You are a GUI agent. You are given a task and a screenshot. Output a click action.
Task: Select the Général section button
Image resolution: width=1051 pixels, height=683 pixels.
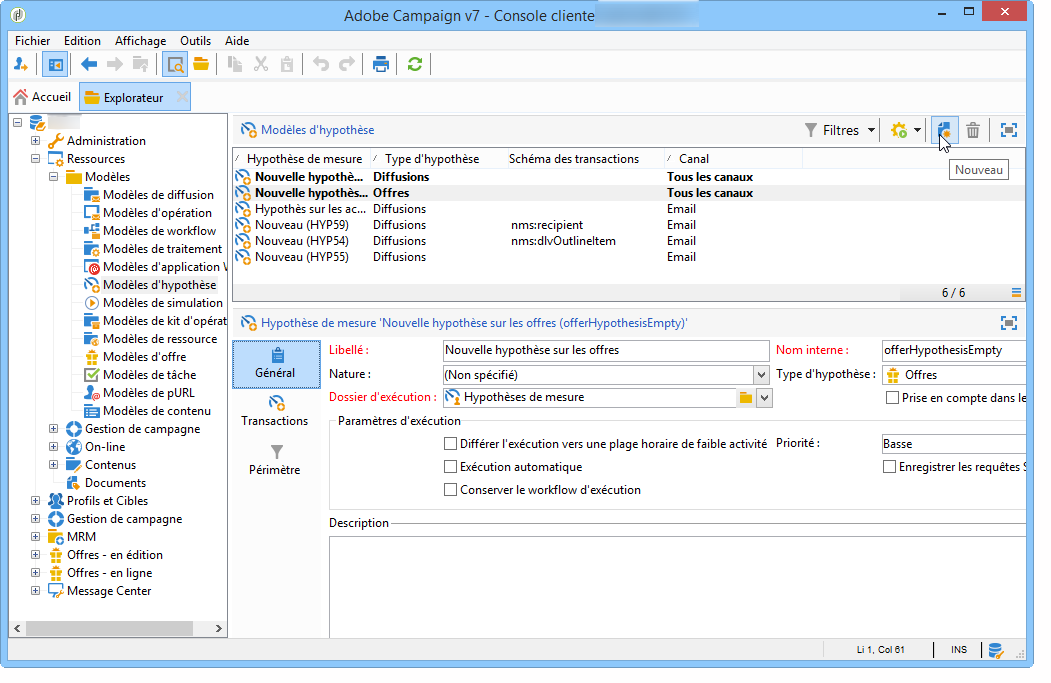276,364
